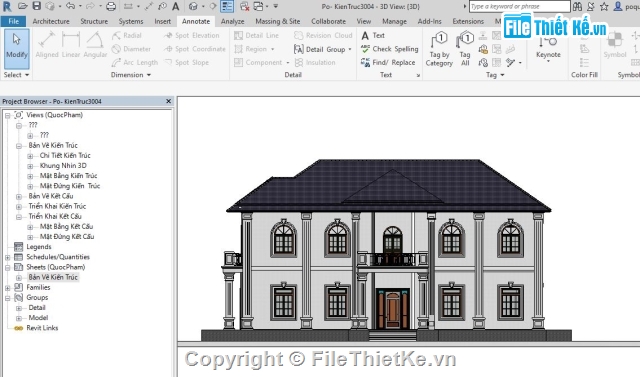The height and width of the screenshot is (377, 640).
Task: Select the Linear dimension tool
Action: tap(71, 45)
